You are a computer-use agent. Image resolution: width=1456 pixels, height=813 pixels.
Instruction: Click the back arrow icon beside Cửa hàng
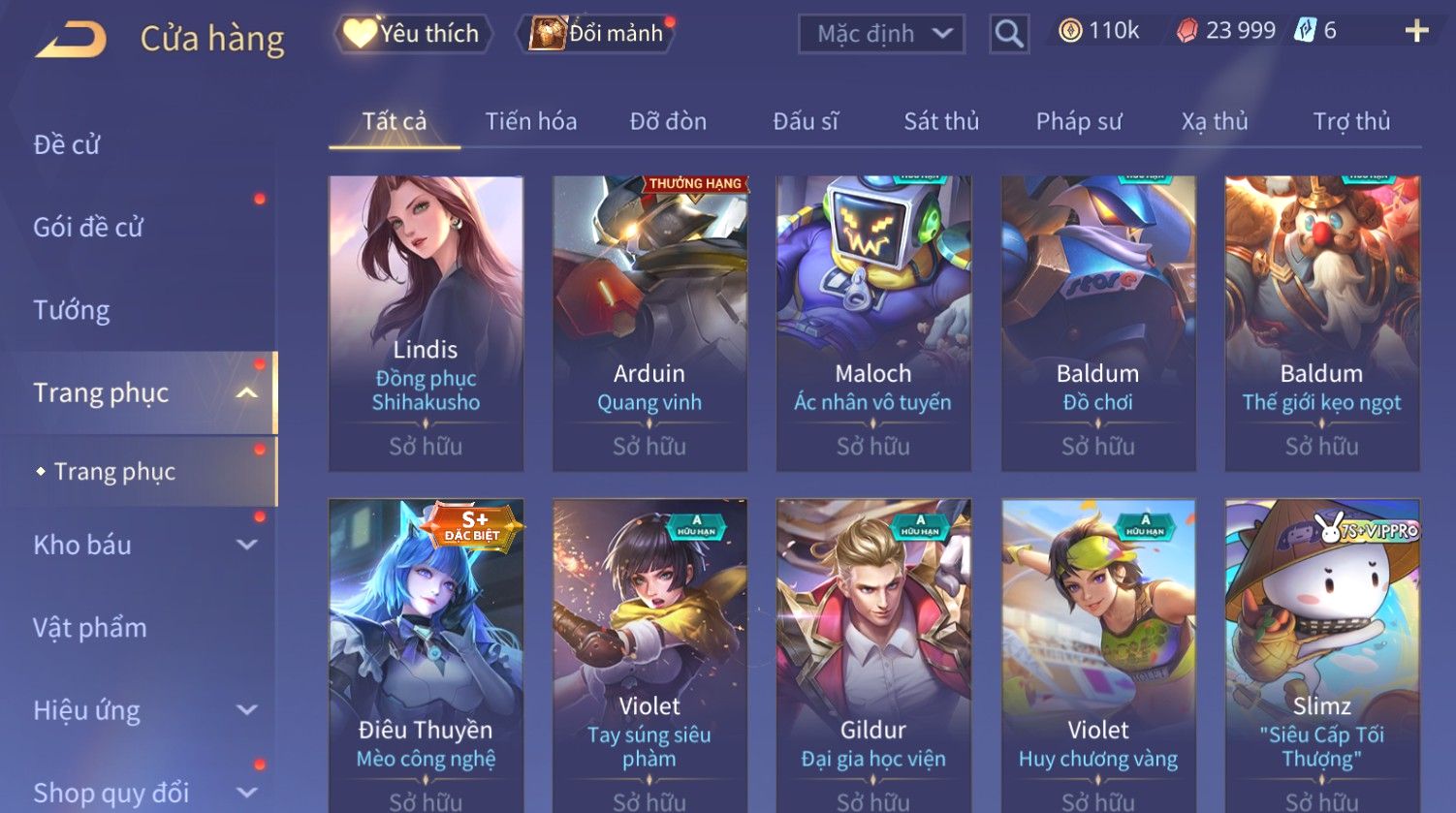(x=71, y=39)
